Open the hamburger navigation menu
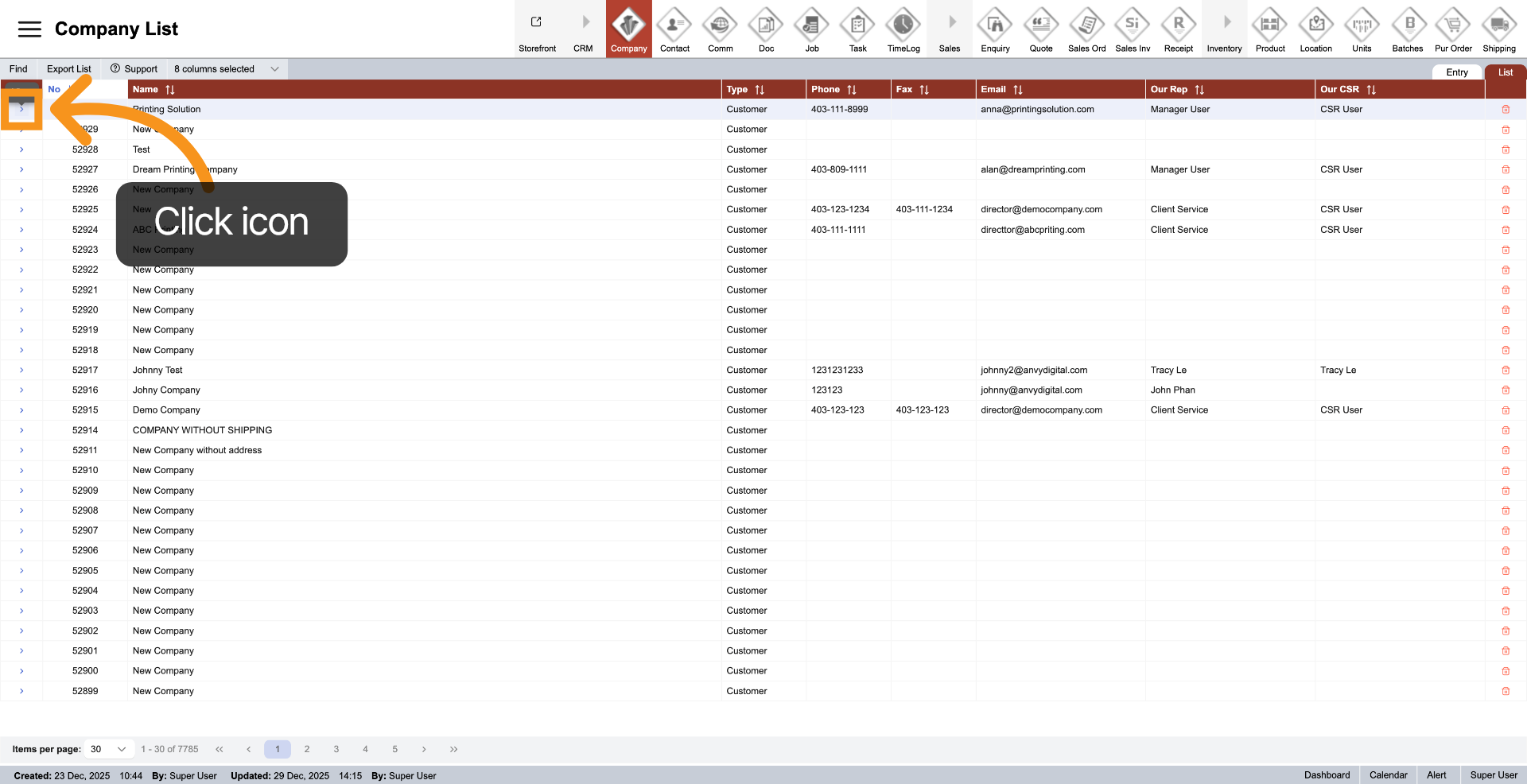Screen dimensions: 1527x784 pos(29,29)
